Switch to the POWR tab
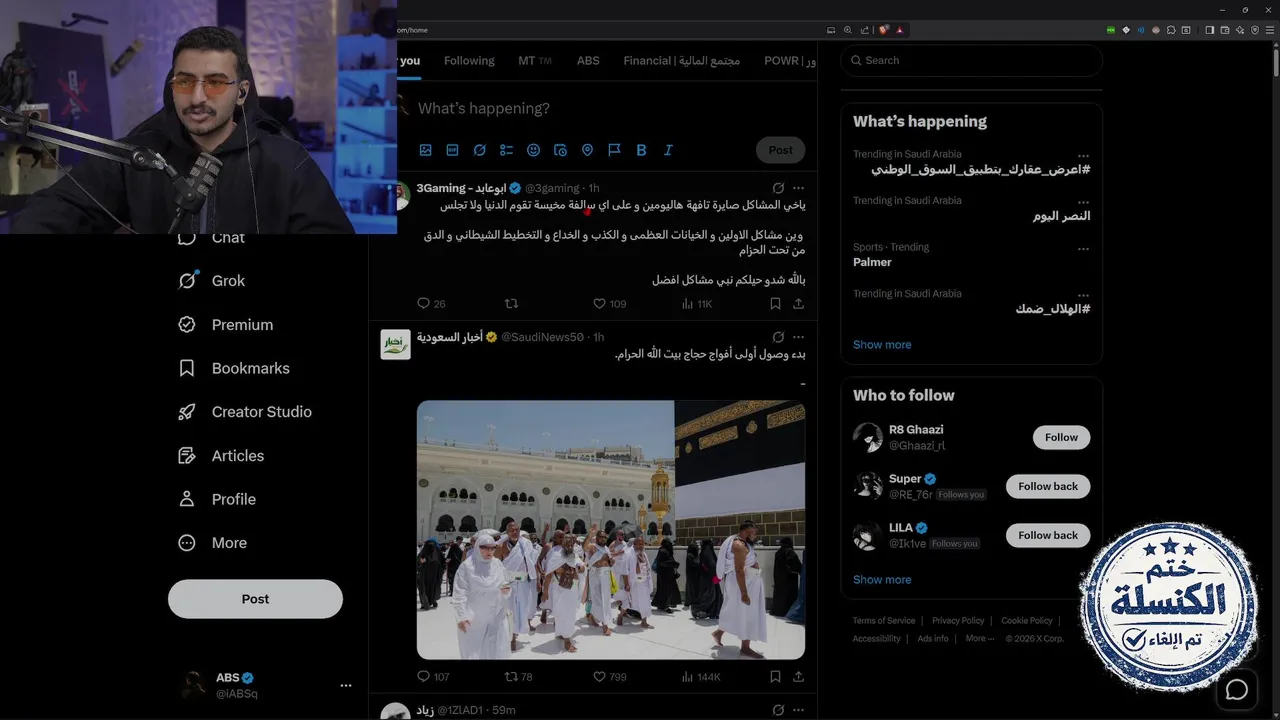 (788, 61)
